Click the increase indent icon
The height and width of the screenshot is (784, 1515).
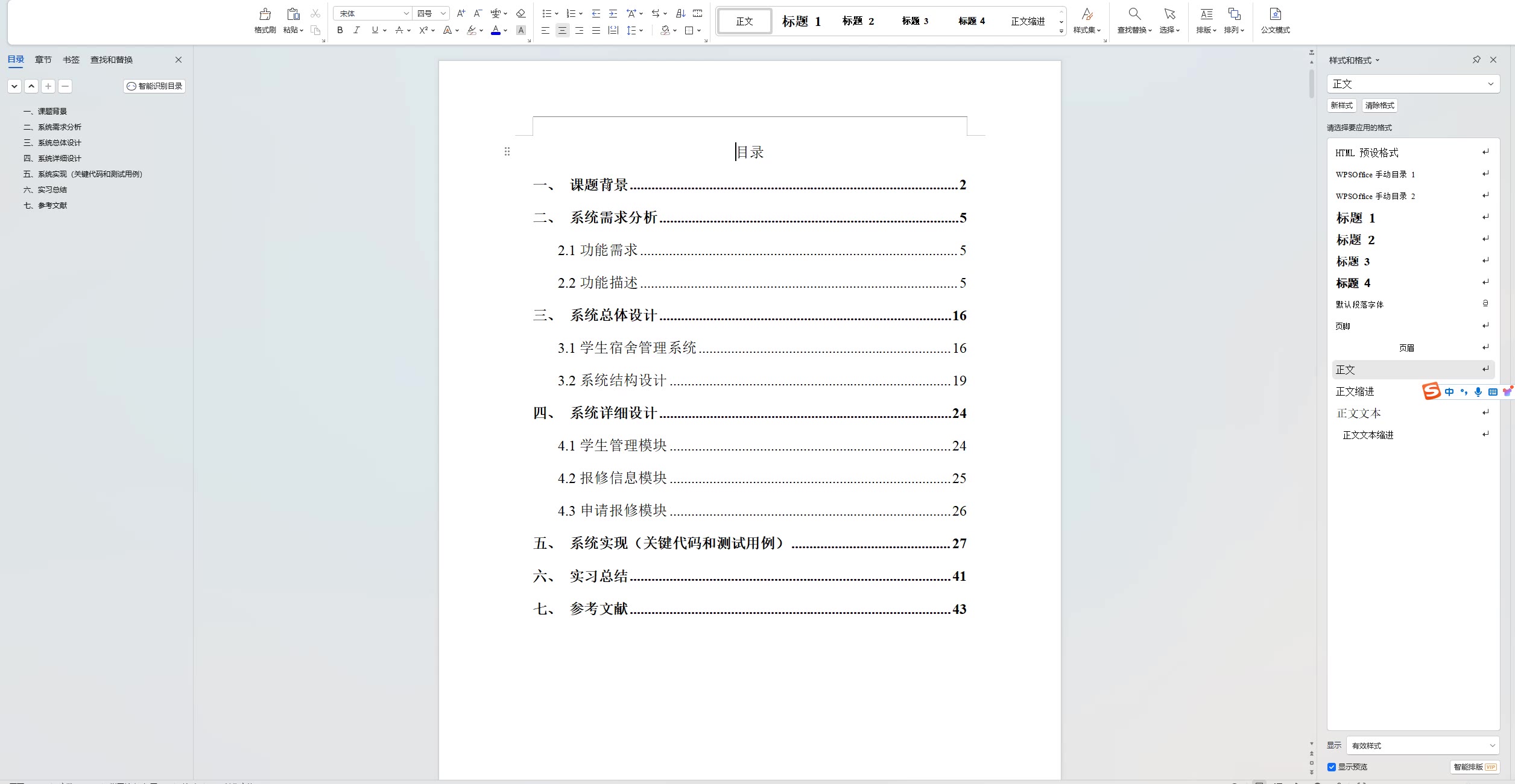click(x=613, y=13)
